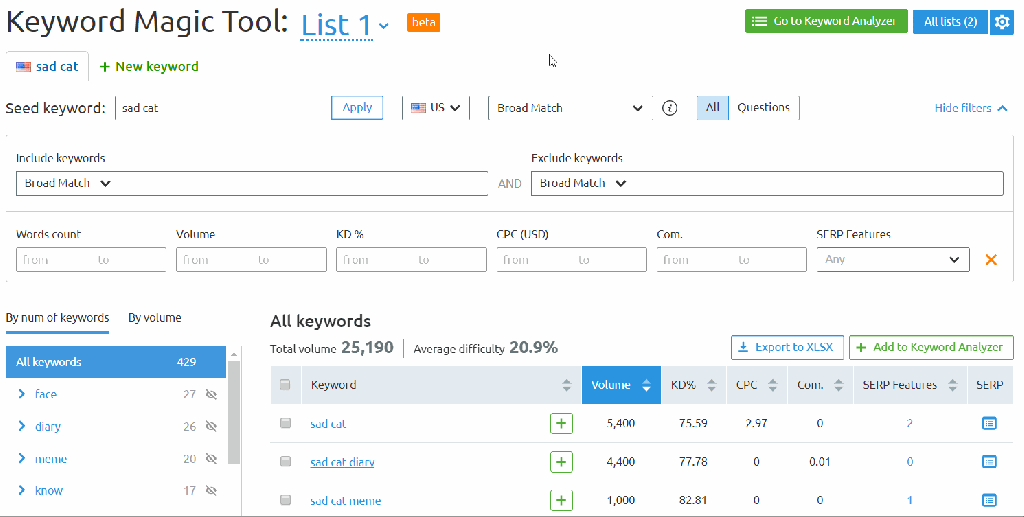Viewport: 1024px width, 517px height.
Task: Sort by SERP Features column arrows
Action: (953, 385)
